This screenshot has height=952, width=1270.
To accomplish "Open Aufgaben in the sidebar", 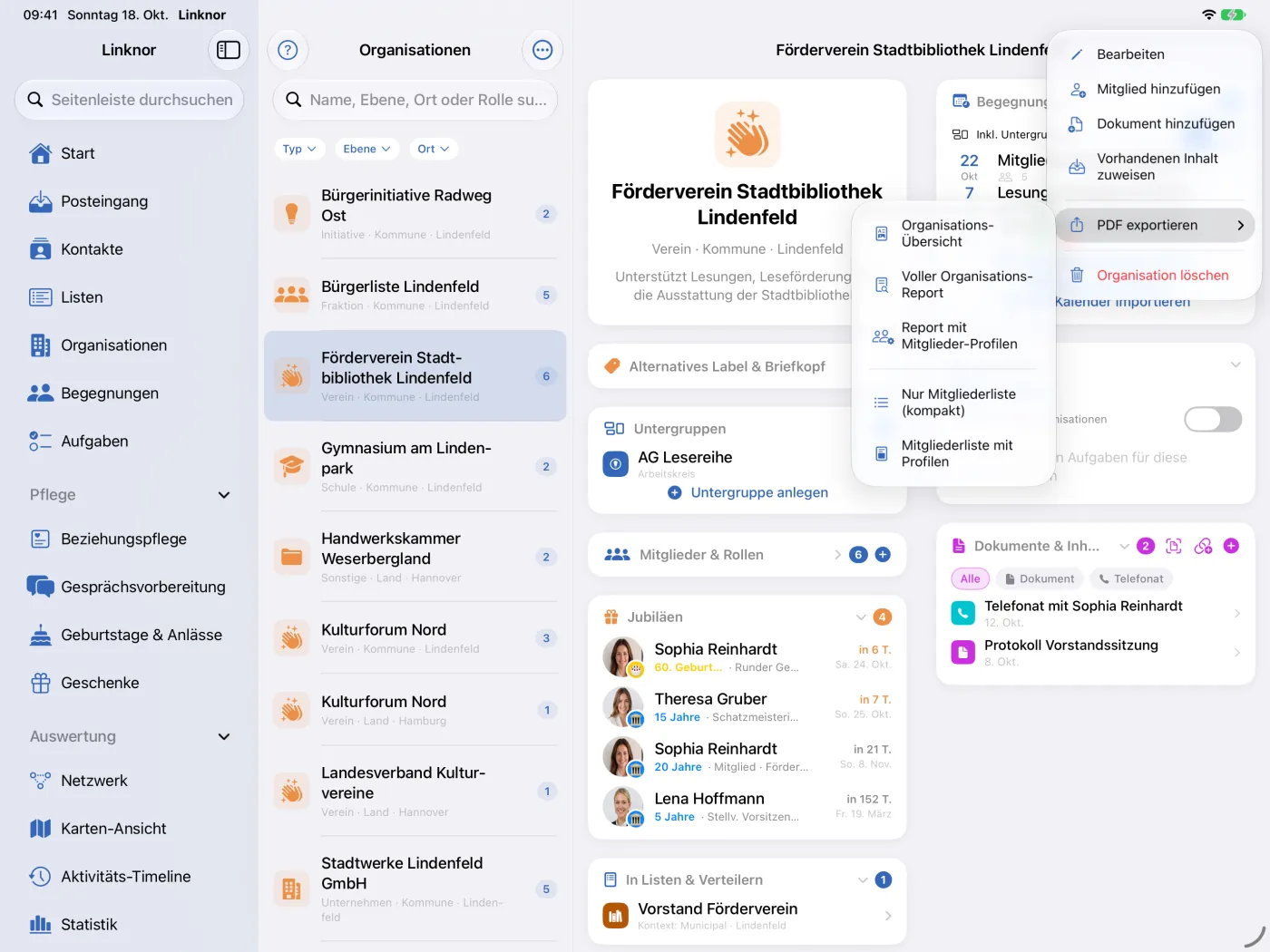I will coord(129,442).
